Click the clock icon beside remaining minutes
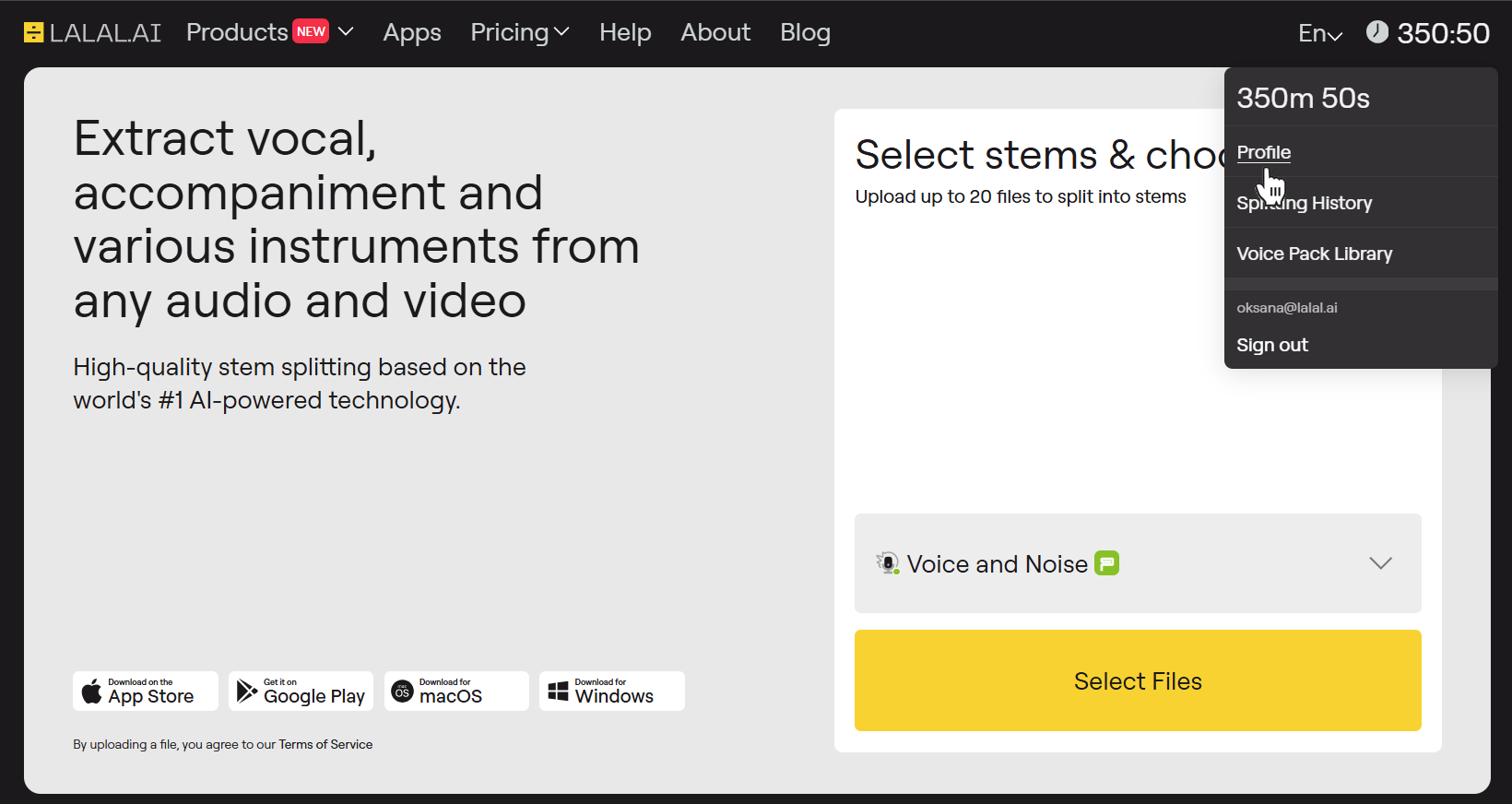The width and height of the screenshot is (1512, 804). (1376, 32)
